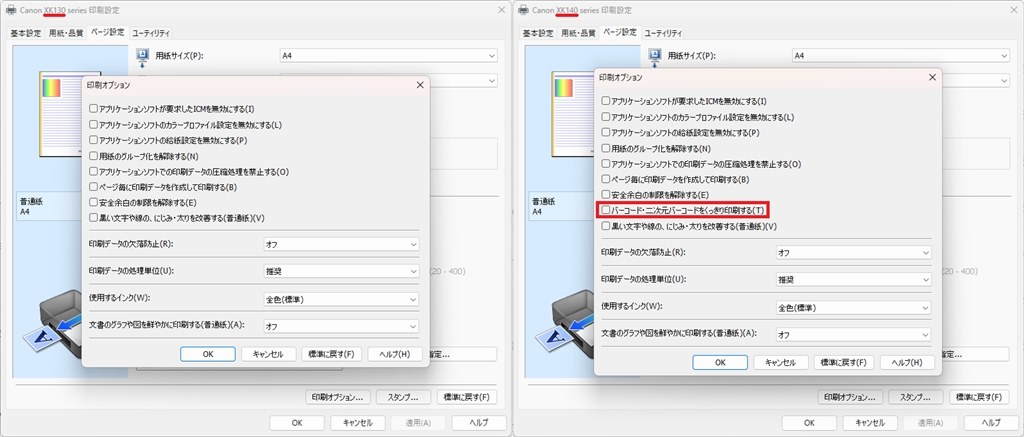Click page preview thumbnail in XK140 window
1024x437 pixels.
[x=573, y=114]
